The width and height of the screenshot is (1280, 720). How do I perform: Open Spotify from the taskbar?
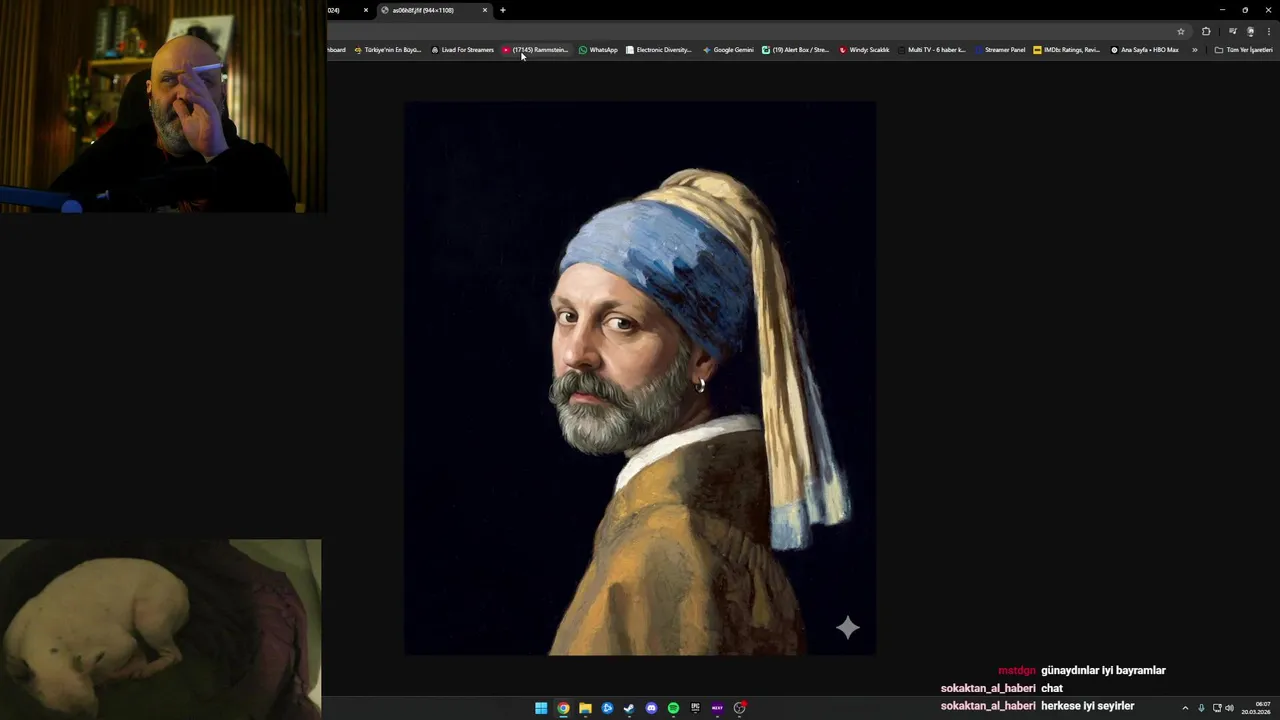673,708
